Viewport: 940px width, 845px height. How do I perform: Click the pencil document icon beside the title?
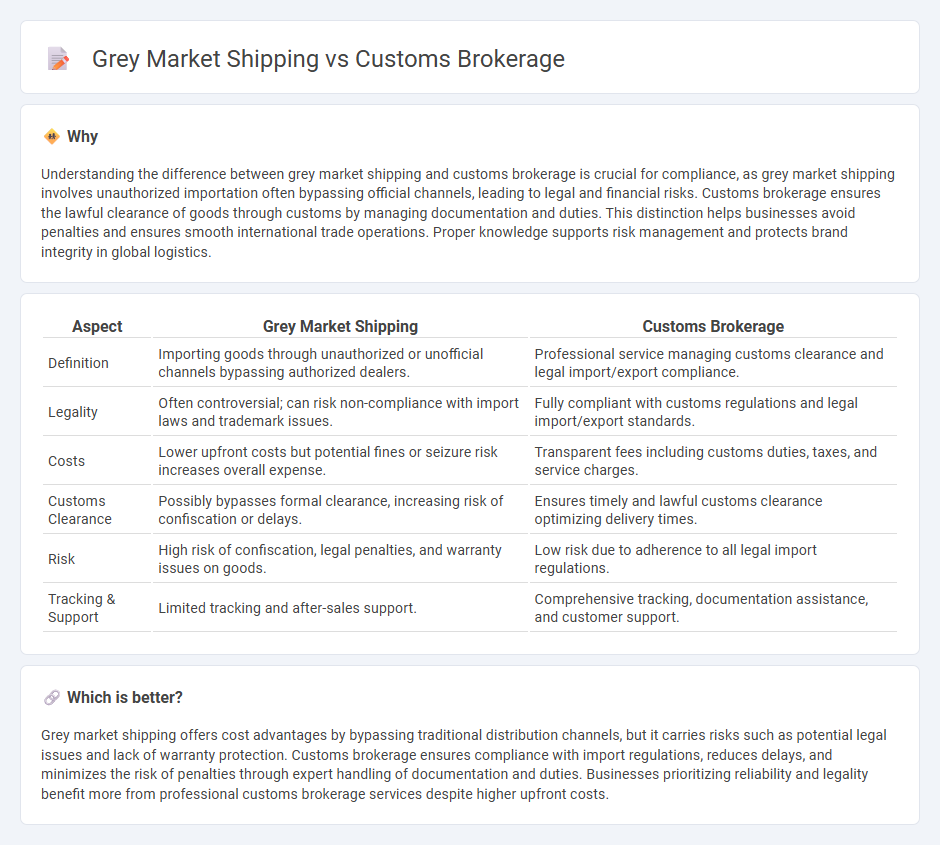pyautogui.click(x=58, y=59)
